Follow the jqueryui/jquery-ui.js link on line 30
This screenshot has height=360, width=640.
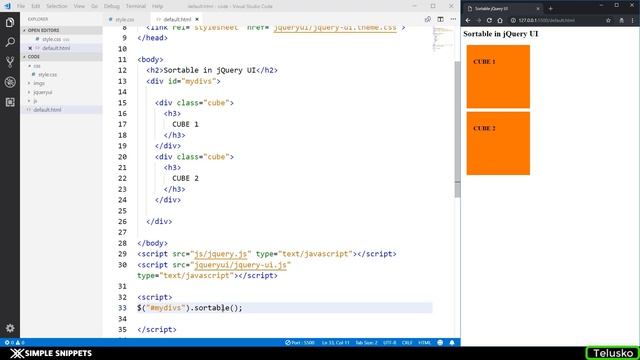coord(240,265)
